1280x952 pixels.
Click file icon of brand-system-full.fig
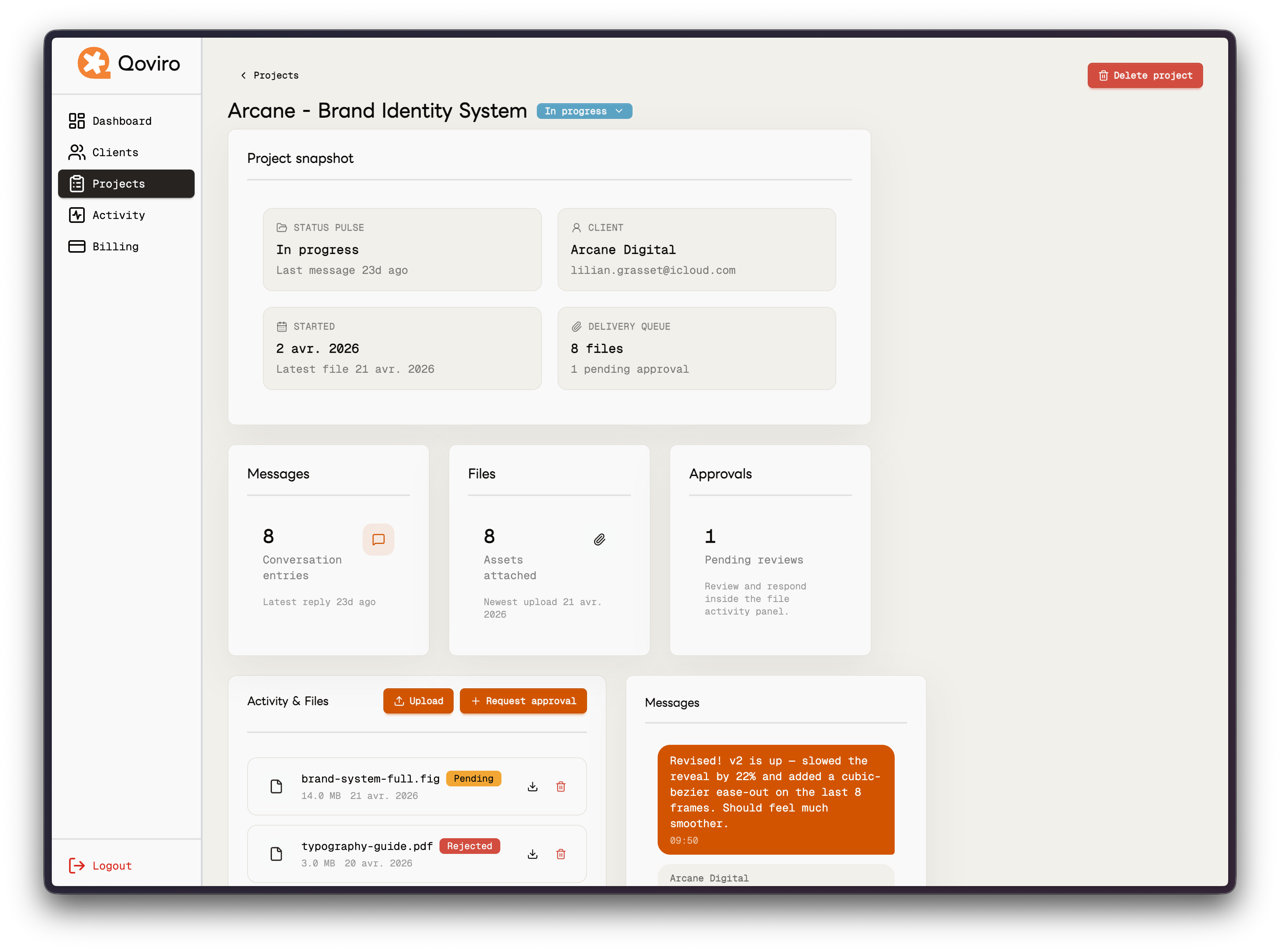(277, 787)
